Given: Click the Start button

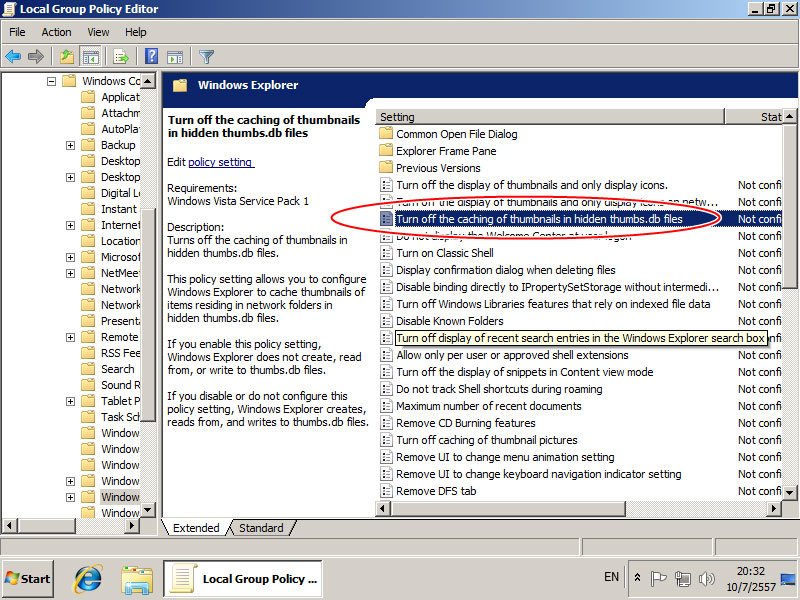Looking at the screenshot, I should coord(28,579).
